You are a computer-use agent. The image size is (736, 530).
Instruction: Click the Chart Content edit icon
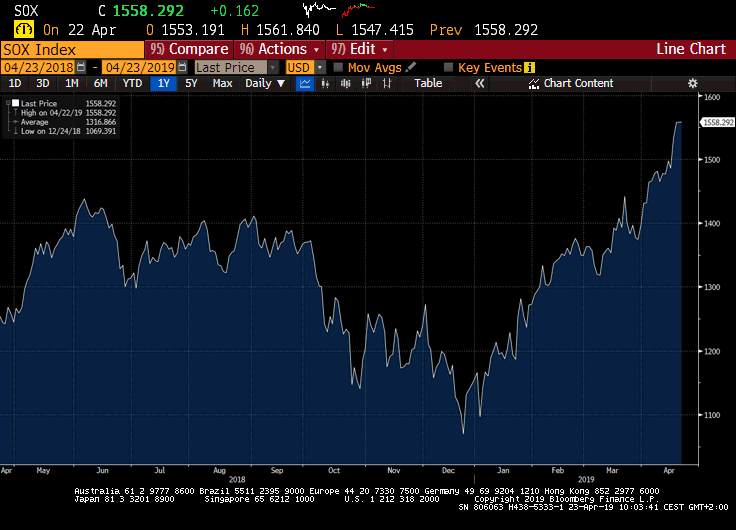coord(534,83)
